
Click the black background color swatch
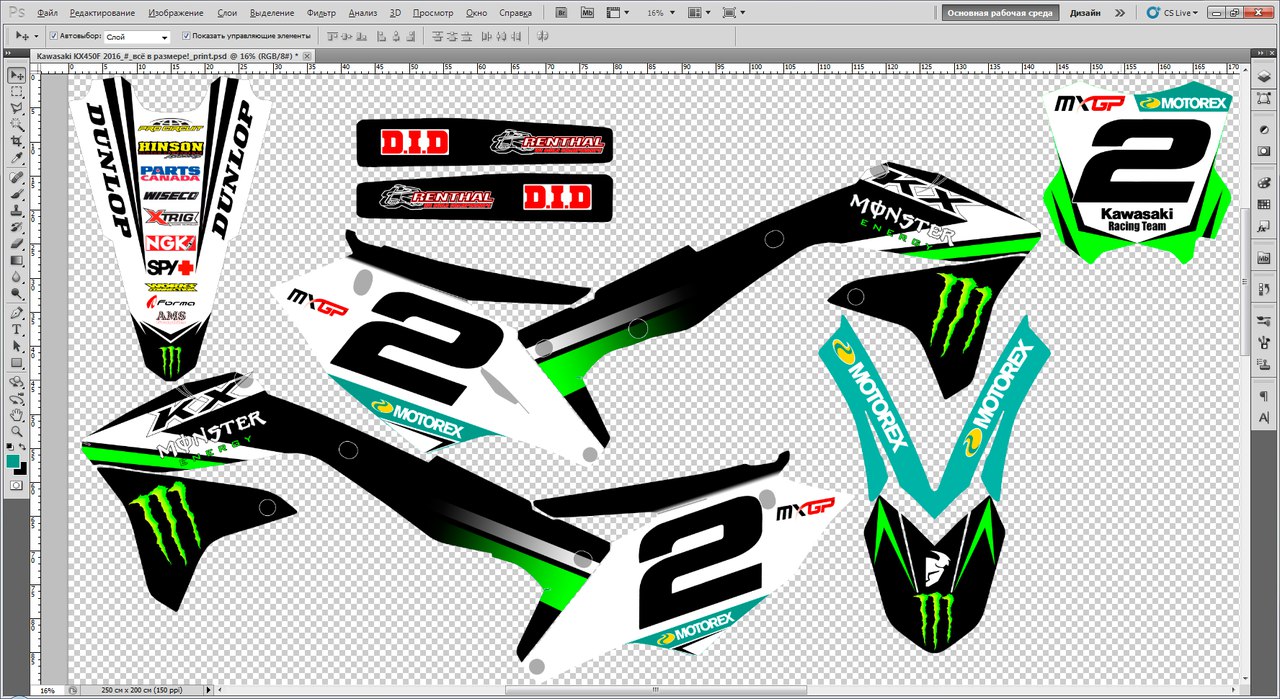[x=22, y=468]
